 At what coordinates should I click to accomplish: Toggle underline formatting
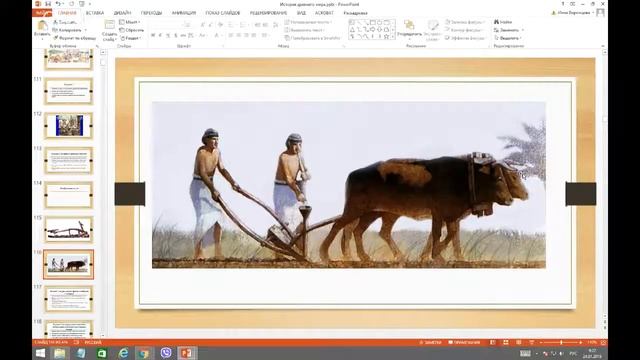(x=168, y=36)
